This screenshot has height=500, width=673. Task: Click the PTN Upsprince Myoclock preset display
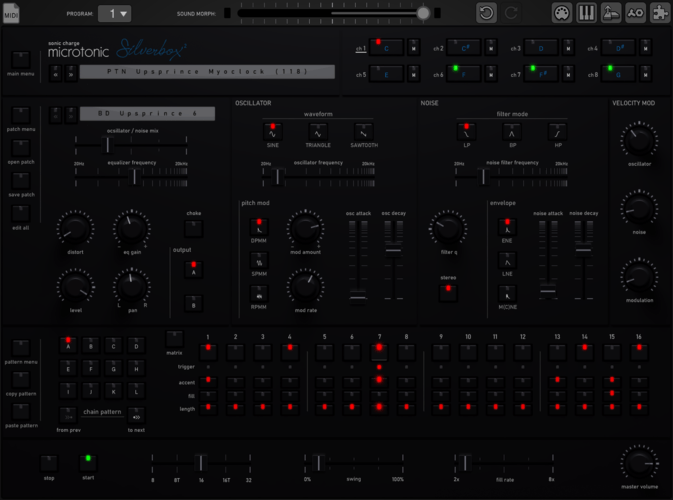[x=207, y=72]
